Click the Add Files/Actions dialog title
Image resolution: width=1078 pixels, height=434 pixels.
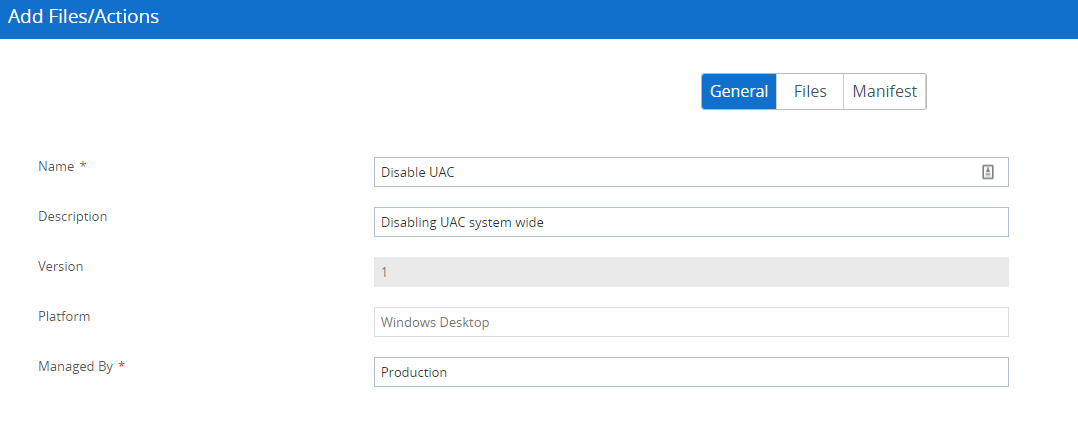[83, 17]
